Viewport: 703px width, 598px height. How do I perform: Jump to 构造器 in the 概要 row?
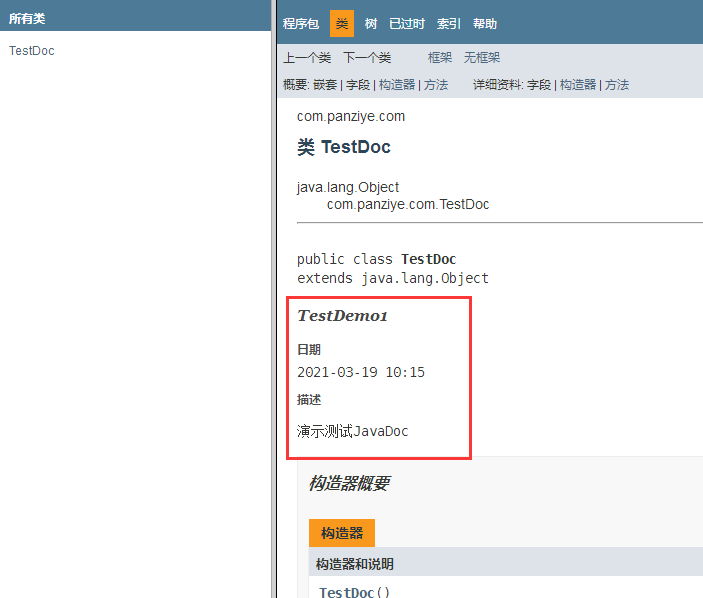pyautogui.click(x=397, y=85)
